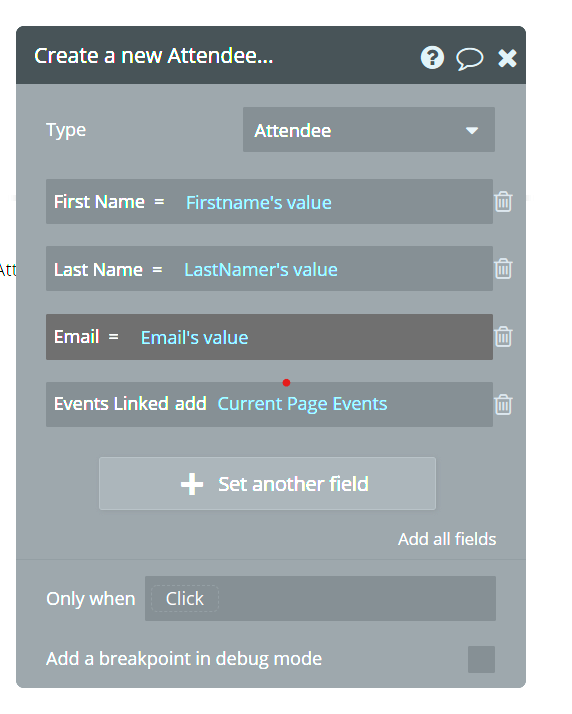Click the plus icon in Set another field

click(192, 484)
